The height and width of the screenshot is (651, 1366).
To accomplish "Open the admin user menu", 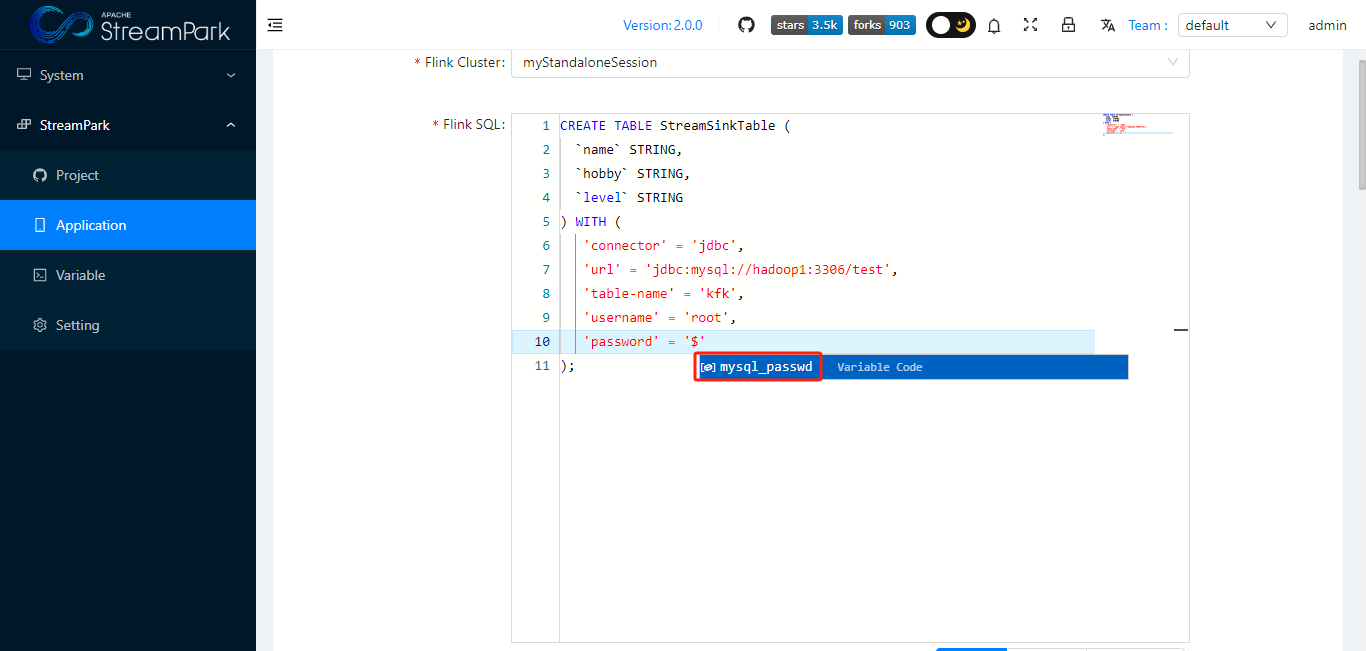I will [x=1327, y=25].
